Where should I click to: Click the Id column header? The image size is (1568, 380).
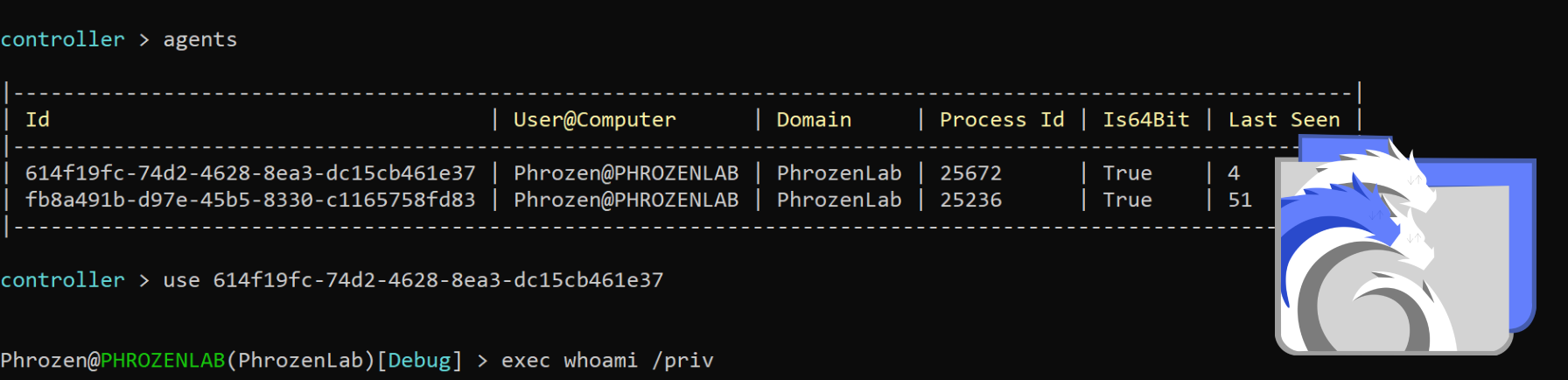point(38,120)
